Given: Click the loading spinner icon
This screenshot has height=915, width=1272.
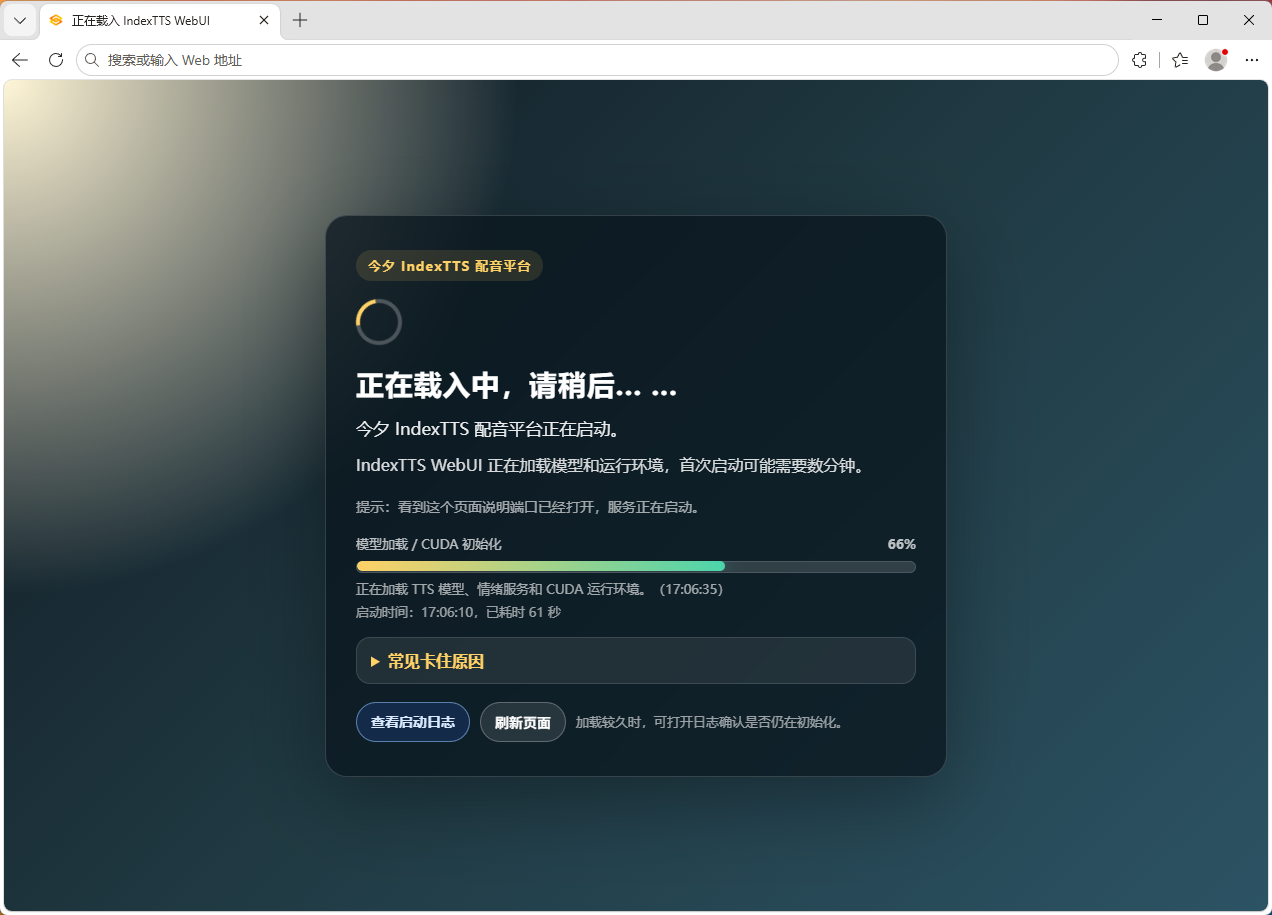Looking at the screenshot, I should click(379, 322).
